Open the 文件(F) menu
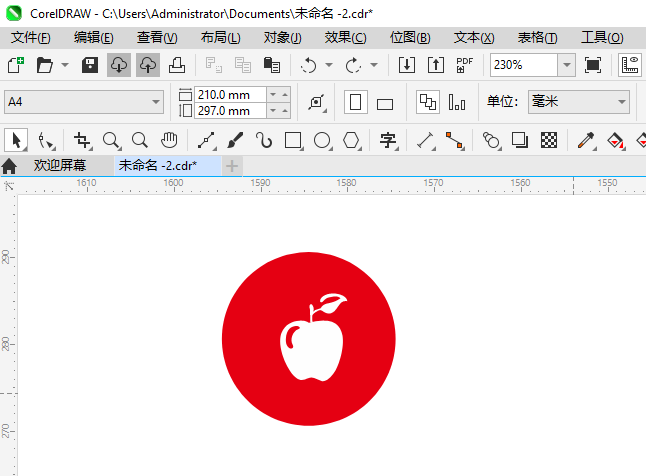The height and width of the screenshot is (476, 646). (31, 38)
